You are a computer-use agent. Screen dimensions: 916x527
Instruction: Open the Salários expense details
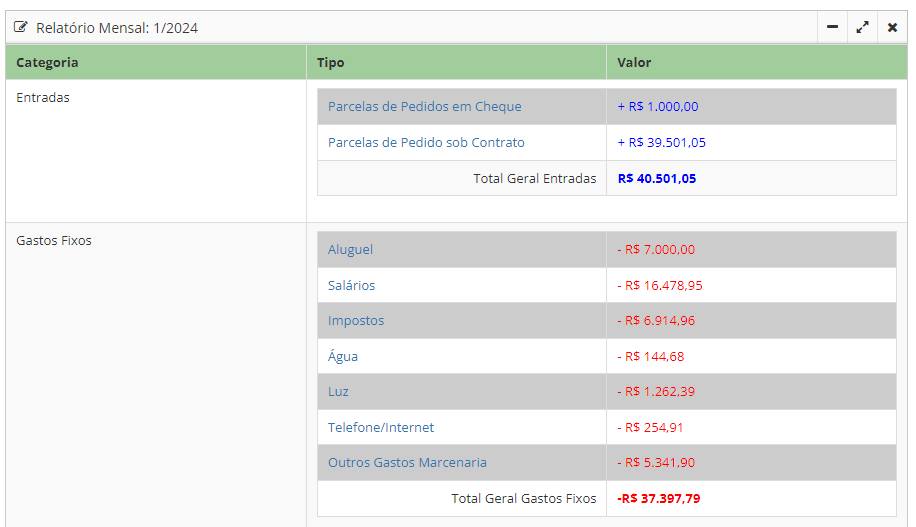351,286
